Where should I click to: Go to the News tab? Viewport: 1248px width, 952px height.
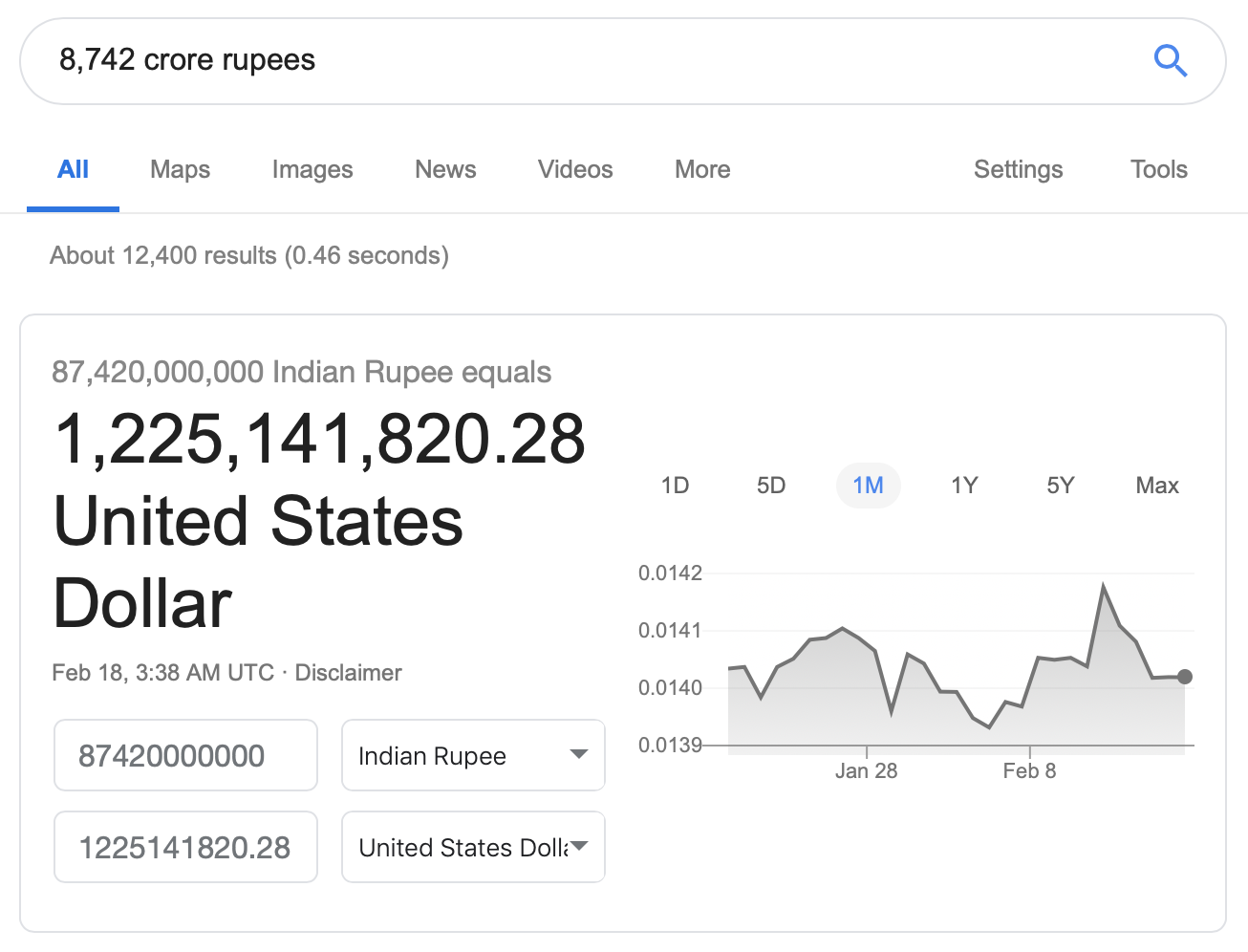(x=444, y=169)
